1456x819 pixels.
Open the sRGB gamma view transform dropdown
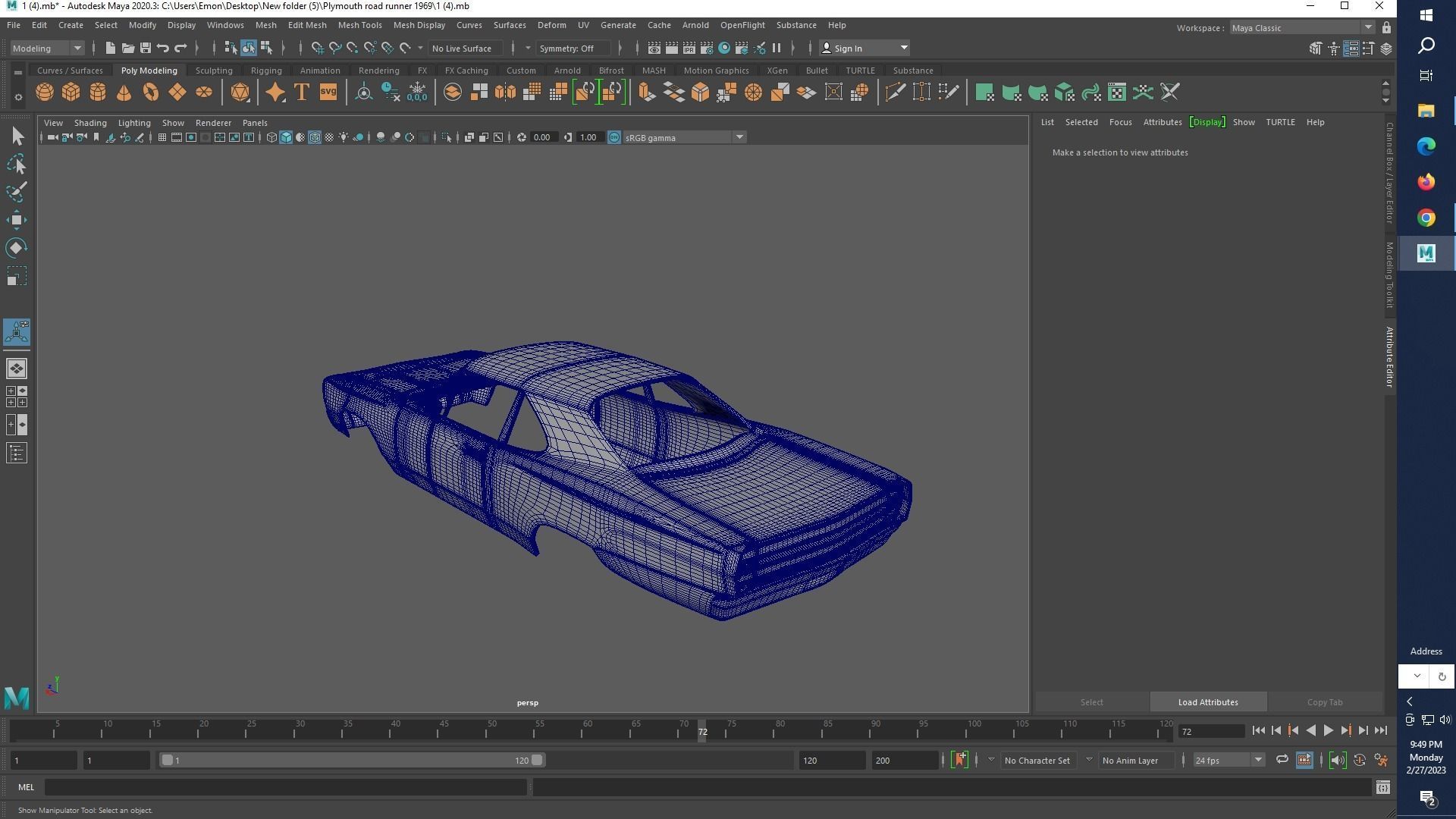[684, 137]
